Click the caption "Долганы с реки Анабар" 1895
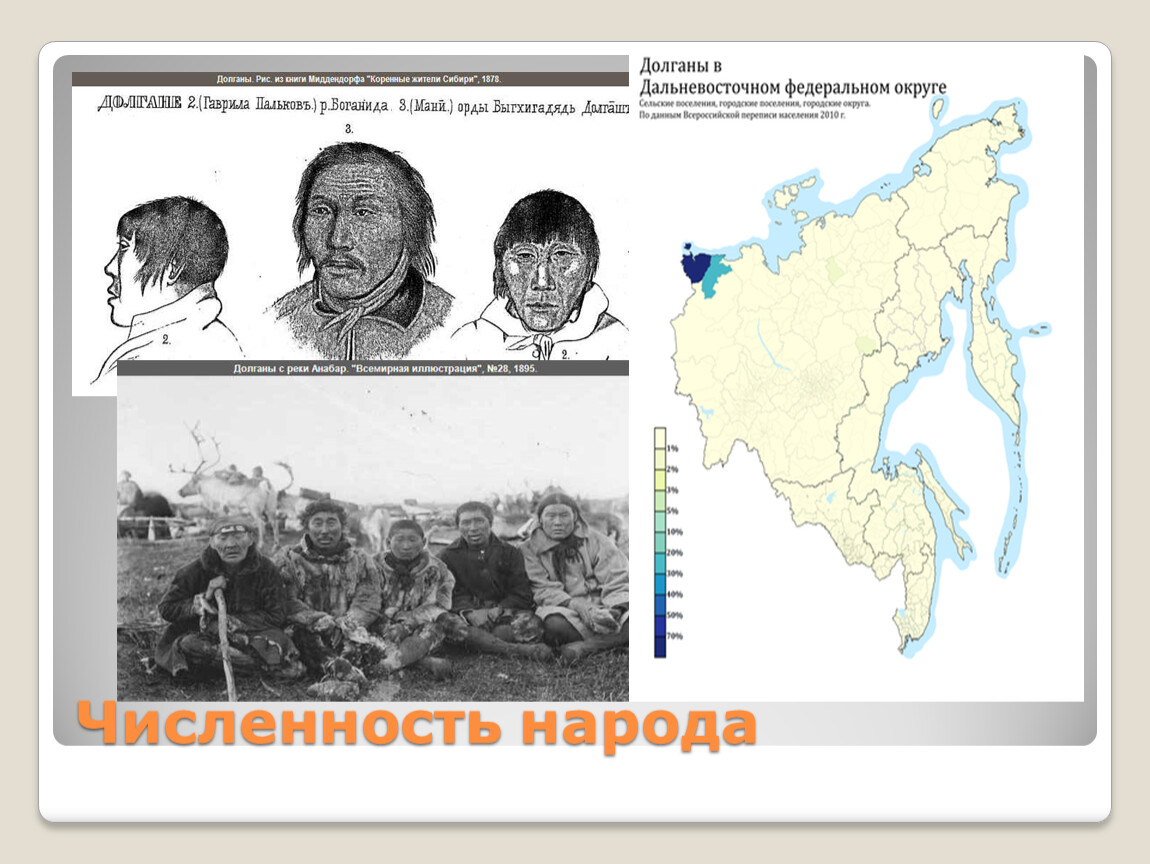Viewport: 1150px width, 864px height. (x=373, y=368)
